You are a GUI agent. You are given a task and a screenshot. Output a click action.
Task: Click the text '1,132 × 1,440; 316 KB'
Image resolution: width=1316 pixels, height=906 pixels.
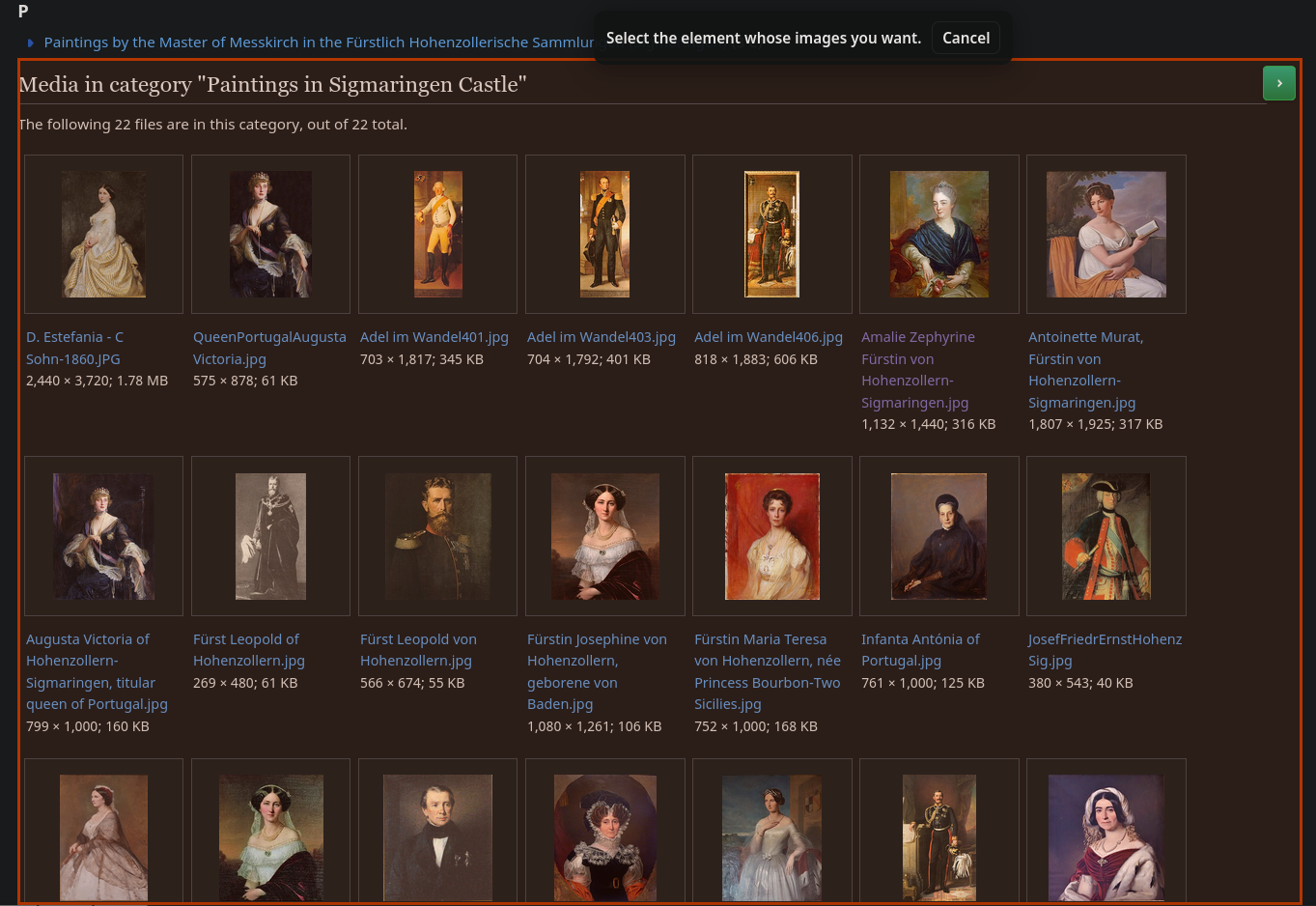tap(928, 424)
